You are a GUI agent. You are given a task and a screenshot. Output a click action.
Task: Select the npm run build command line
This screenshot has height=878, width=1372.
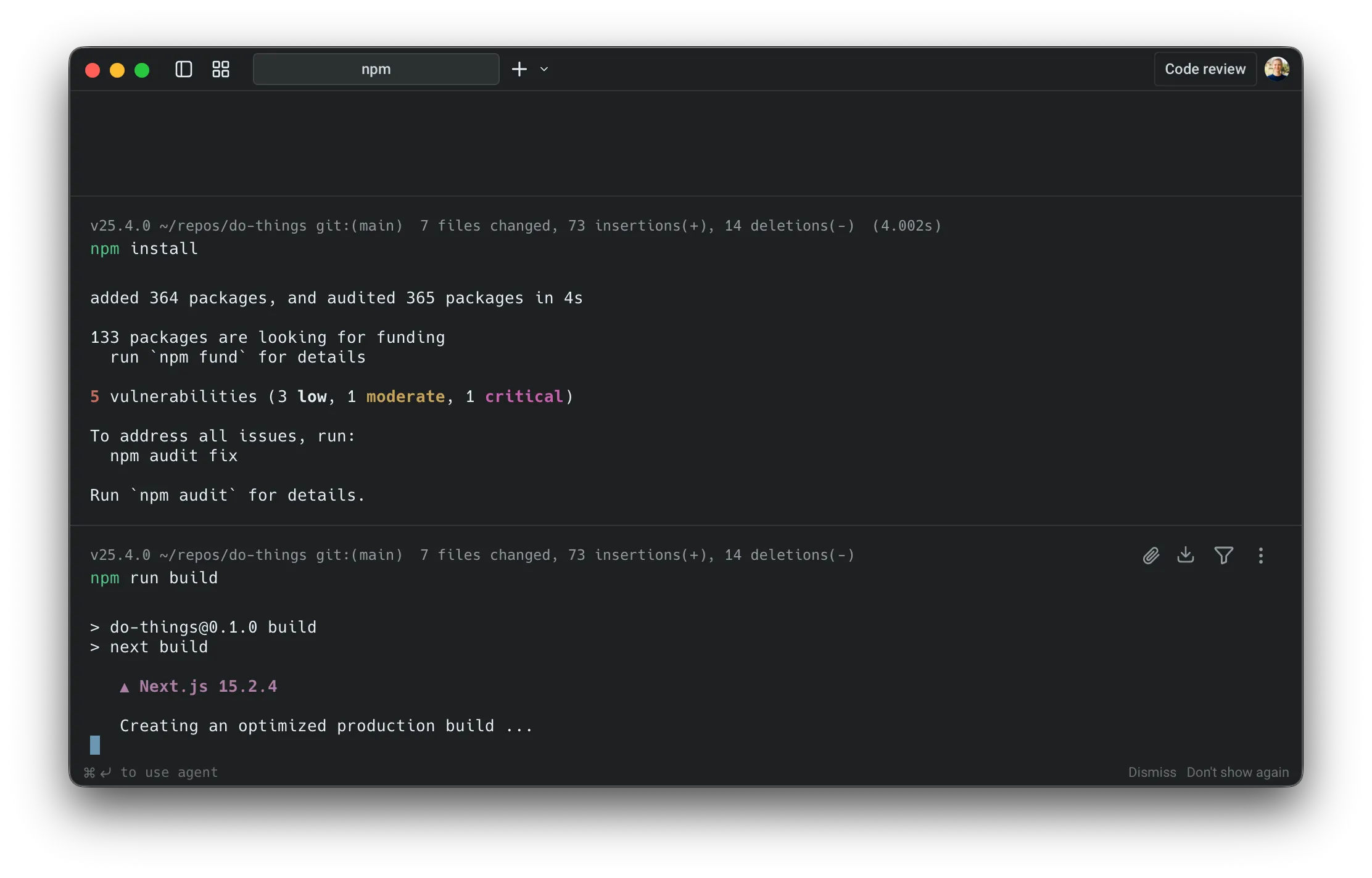click(x=154, y=578)
